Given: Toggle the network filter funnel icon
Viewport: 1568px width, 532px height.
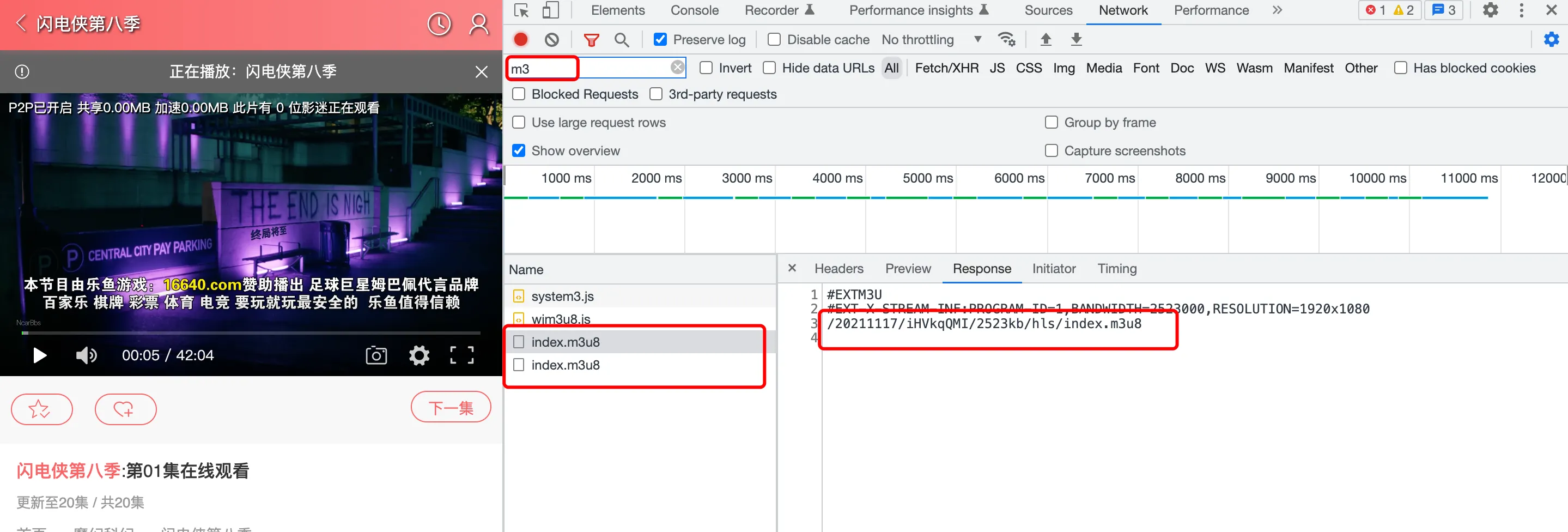Looking at the screenshot, I should 591,40.
